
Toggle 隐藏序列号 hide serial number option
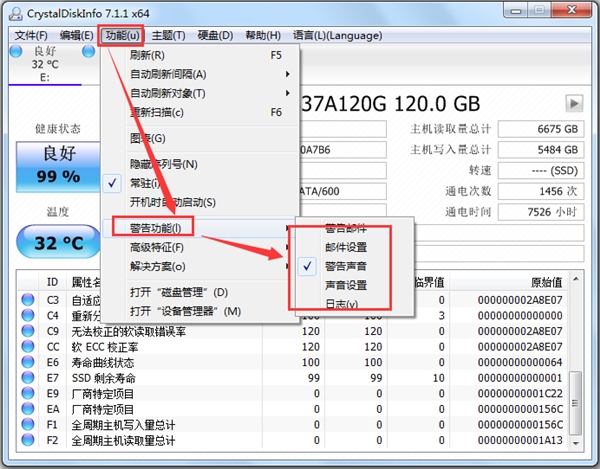coord(200,164)
